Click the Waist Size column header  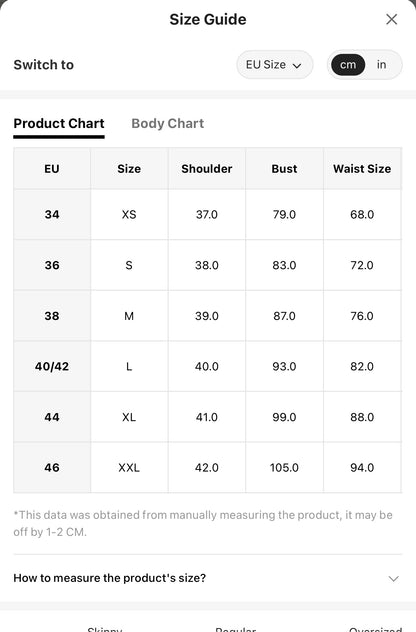pos(362,168)
